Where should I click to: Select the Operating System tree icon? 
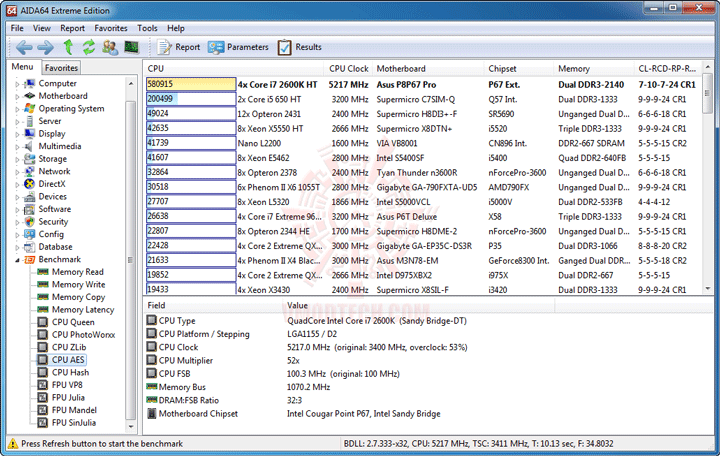[x=30, y=108]
